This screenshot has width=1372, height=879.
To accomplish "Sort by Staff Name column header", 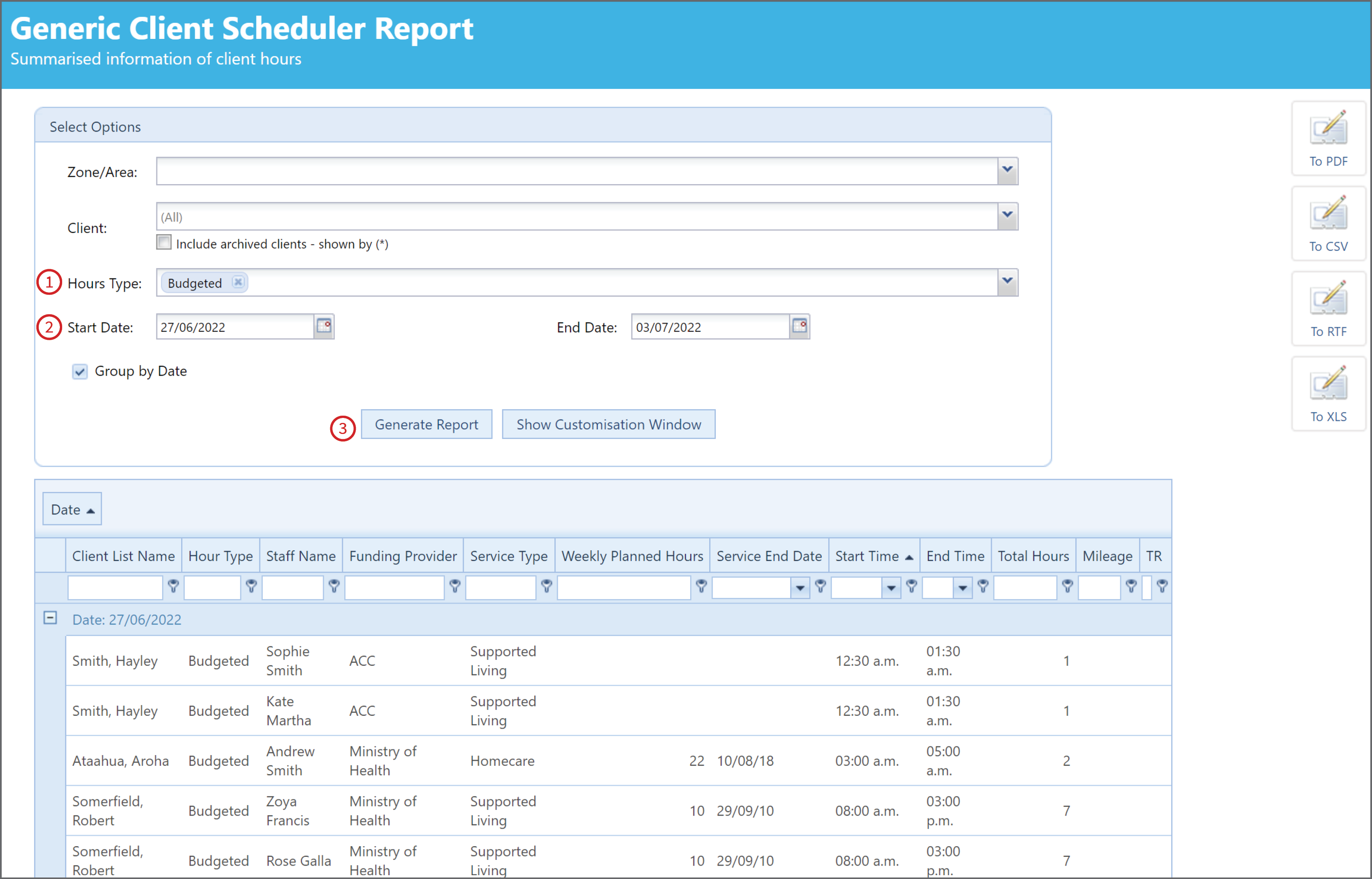I will pos(301,555).
